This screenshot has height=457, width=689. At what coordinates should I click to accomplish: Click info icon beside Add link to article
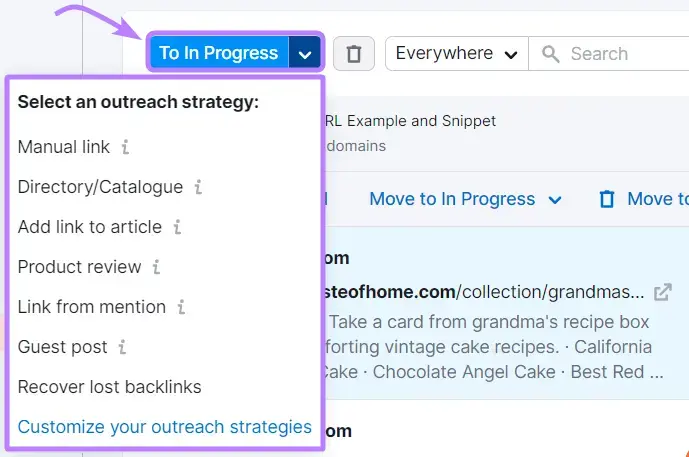[x=177, y=227]
